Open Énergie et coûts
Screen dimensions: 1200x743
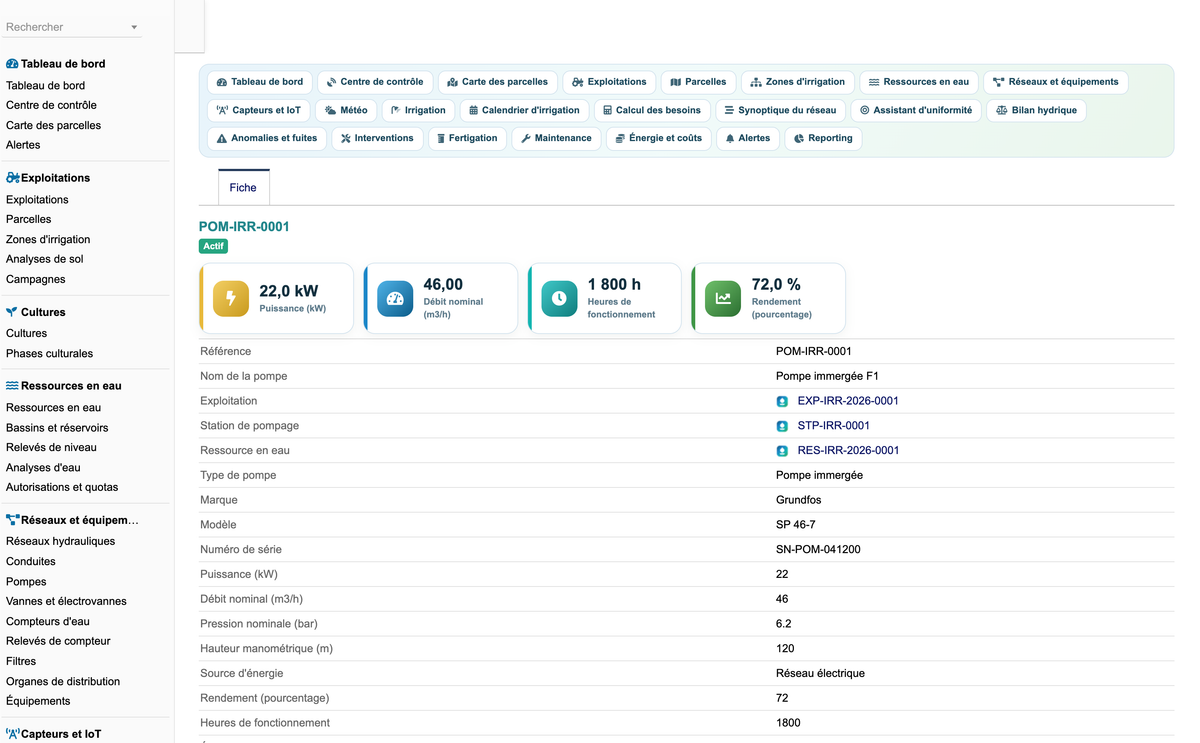click(659, 138)
